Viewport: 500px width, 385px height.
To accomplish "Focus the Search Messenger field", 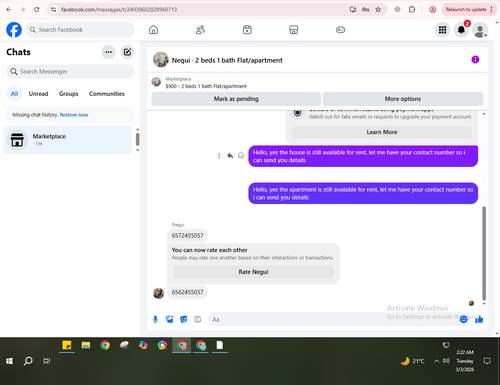I will pyautogui.click(x=70, y=71).
